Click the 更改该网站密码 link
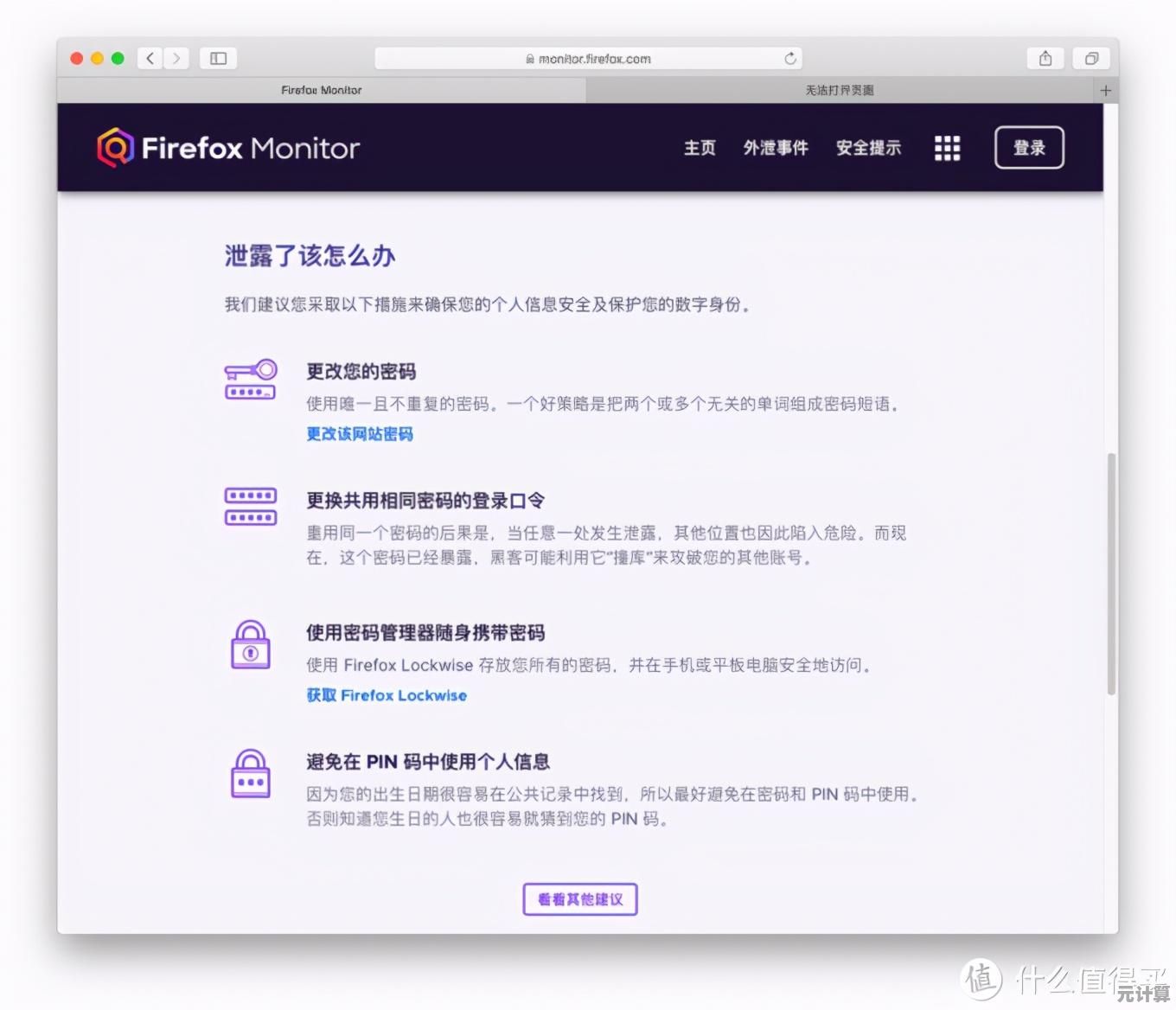1176x1010 pixels. (x=358, y=434)
